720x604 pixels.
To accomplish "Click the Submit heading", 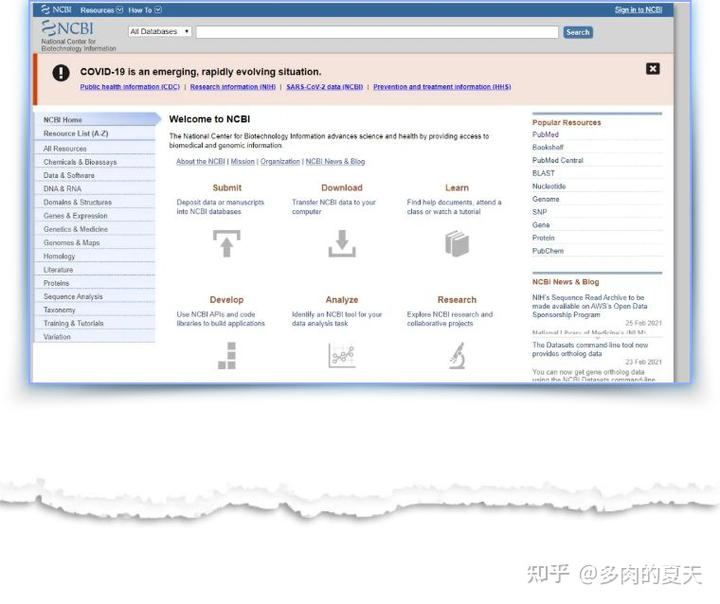I will click(227, 188).
